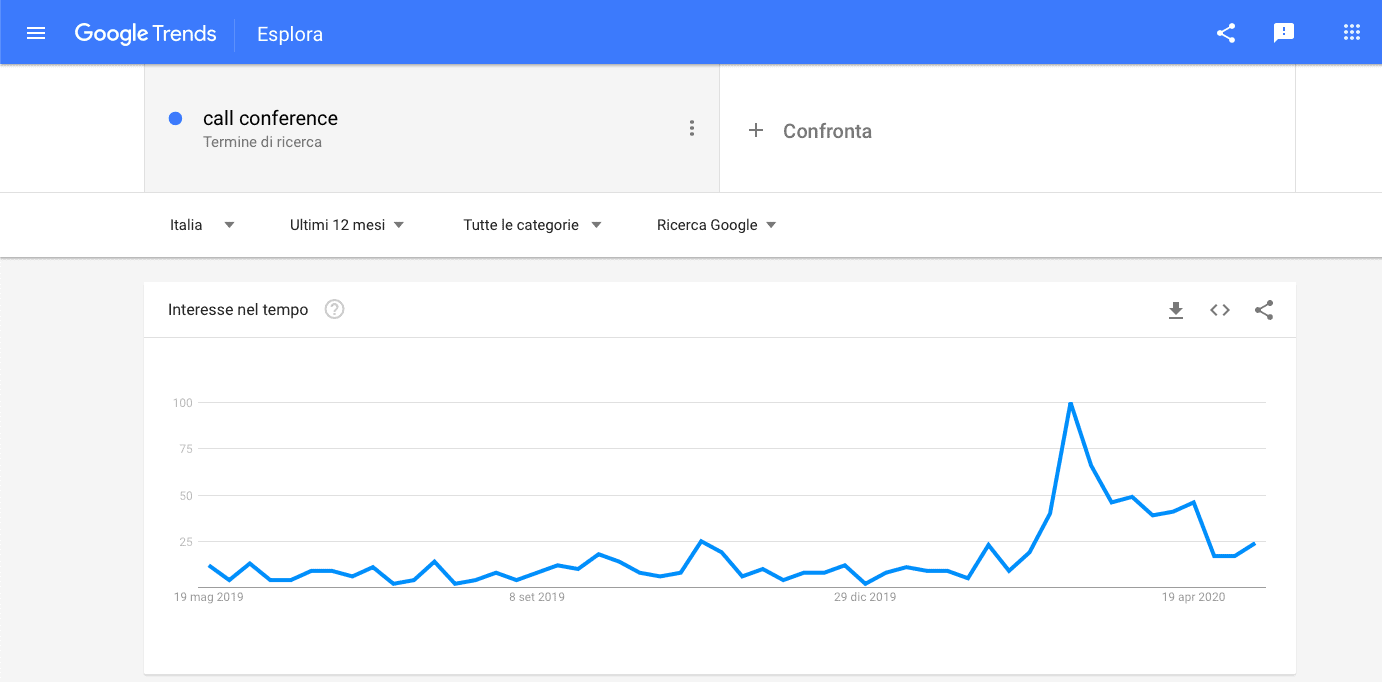
Task: Open more options for call conference
Action: [x=691, y=128]
